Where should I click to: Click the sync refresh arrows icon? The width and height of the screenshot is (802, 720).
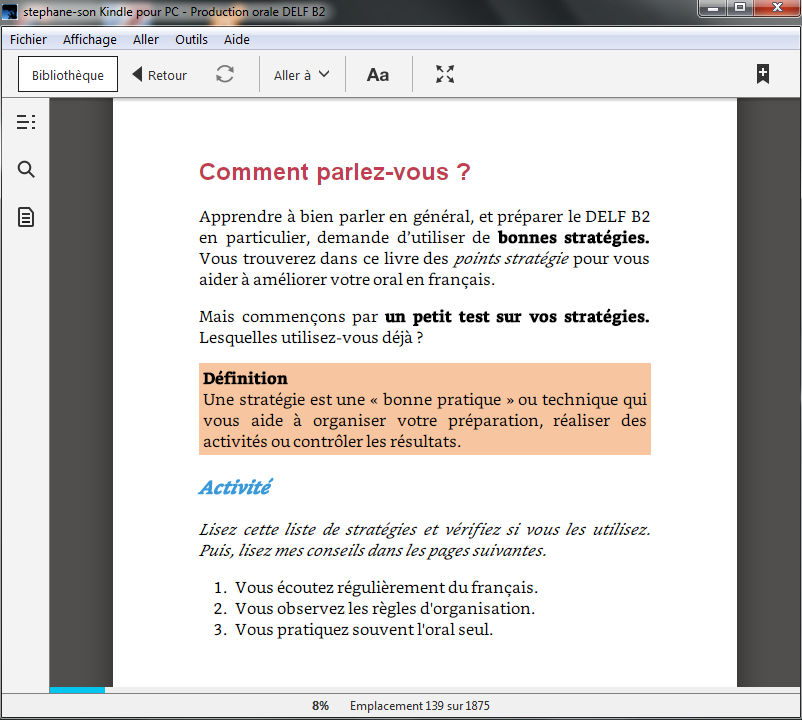[x=225, y=74]
